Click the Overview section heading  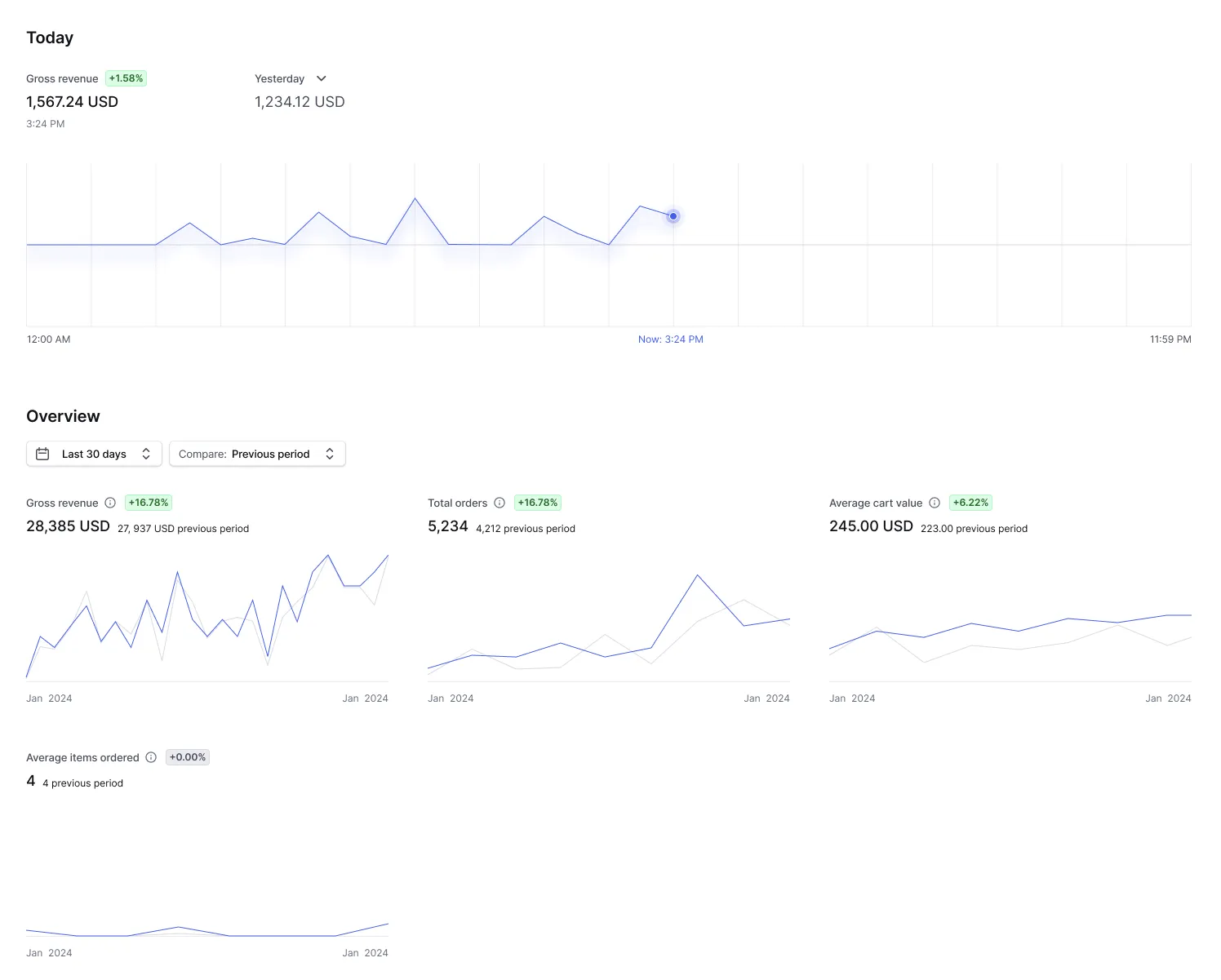tap(63, 416)
